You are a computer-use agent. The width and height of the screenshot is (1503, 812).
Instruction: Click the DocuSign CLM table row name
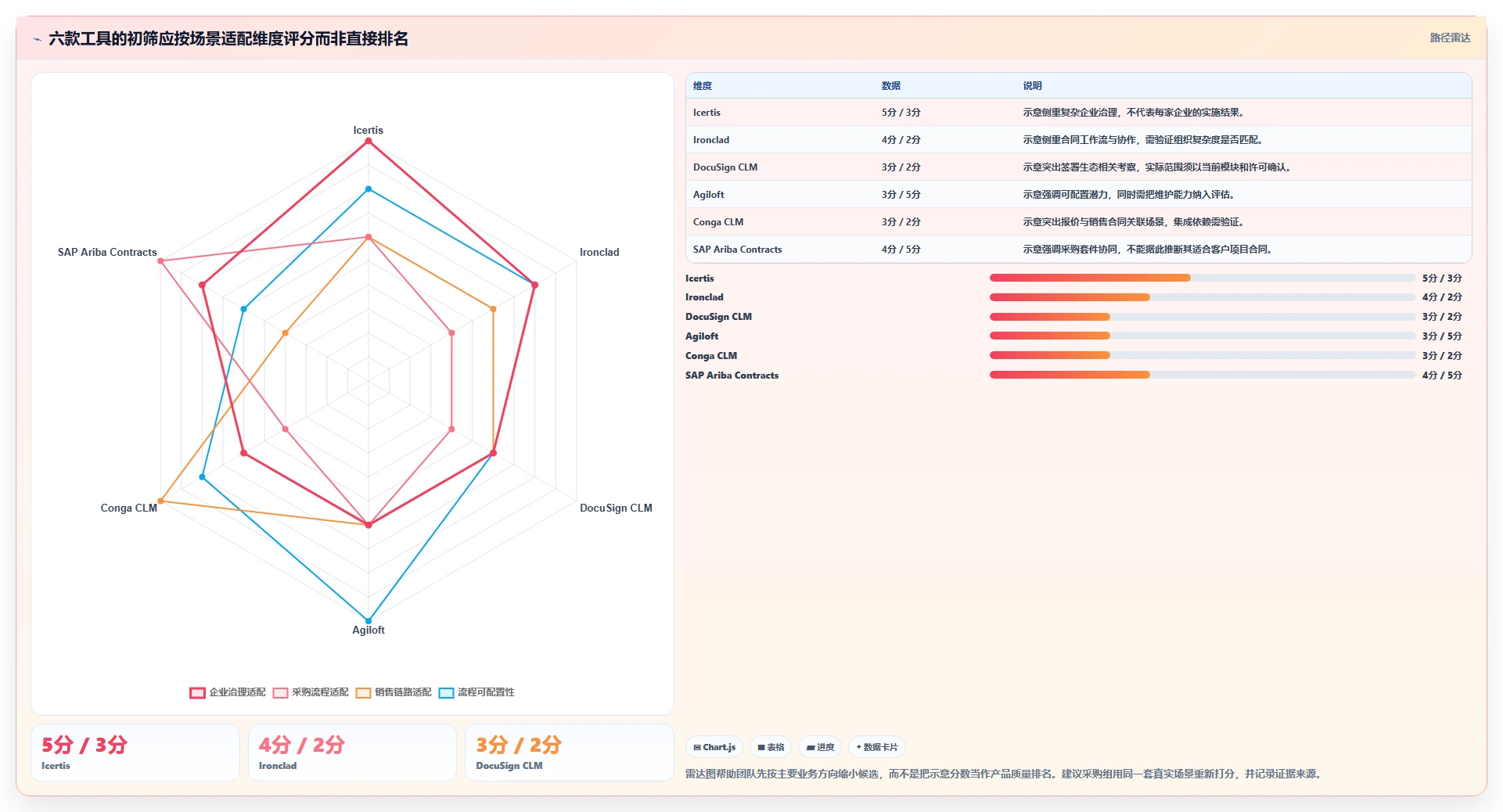coord(725,167)
